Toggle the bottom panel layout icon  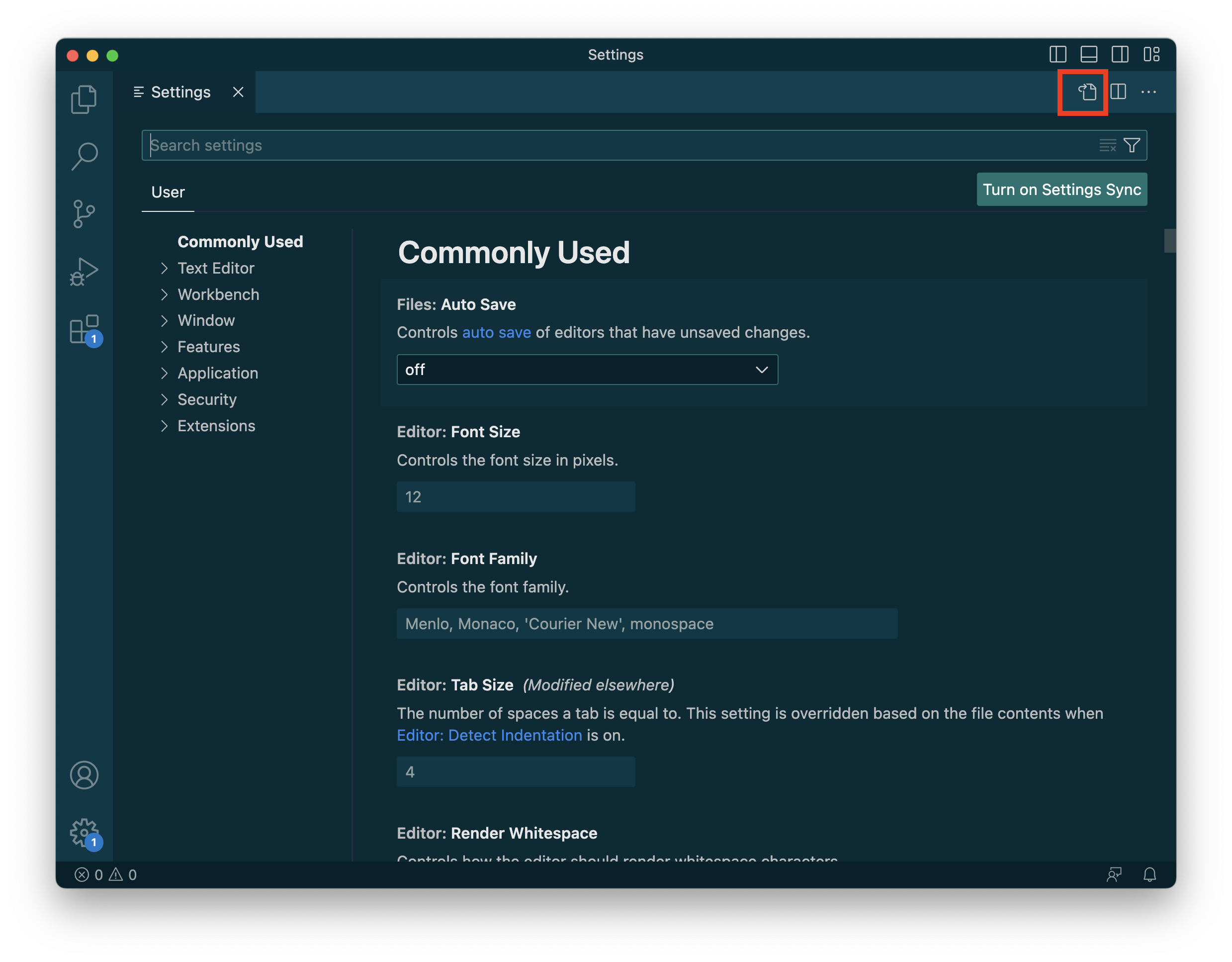tap(1089, 55)
